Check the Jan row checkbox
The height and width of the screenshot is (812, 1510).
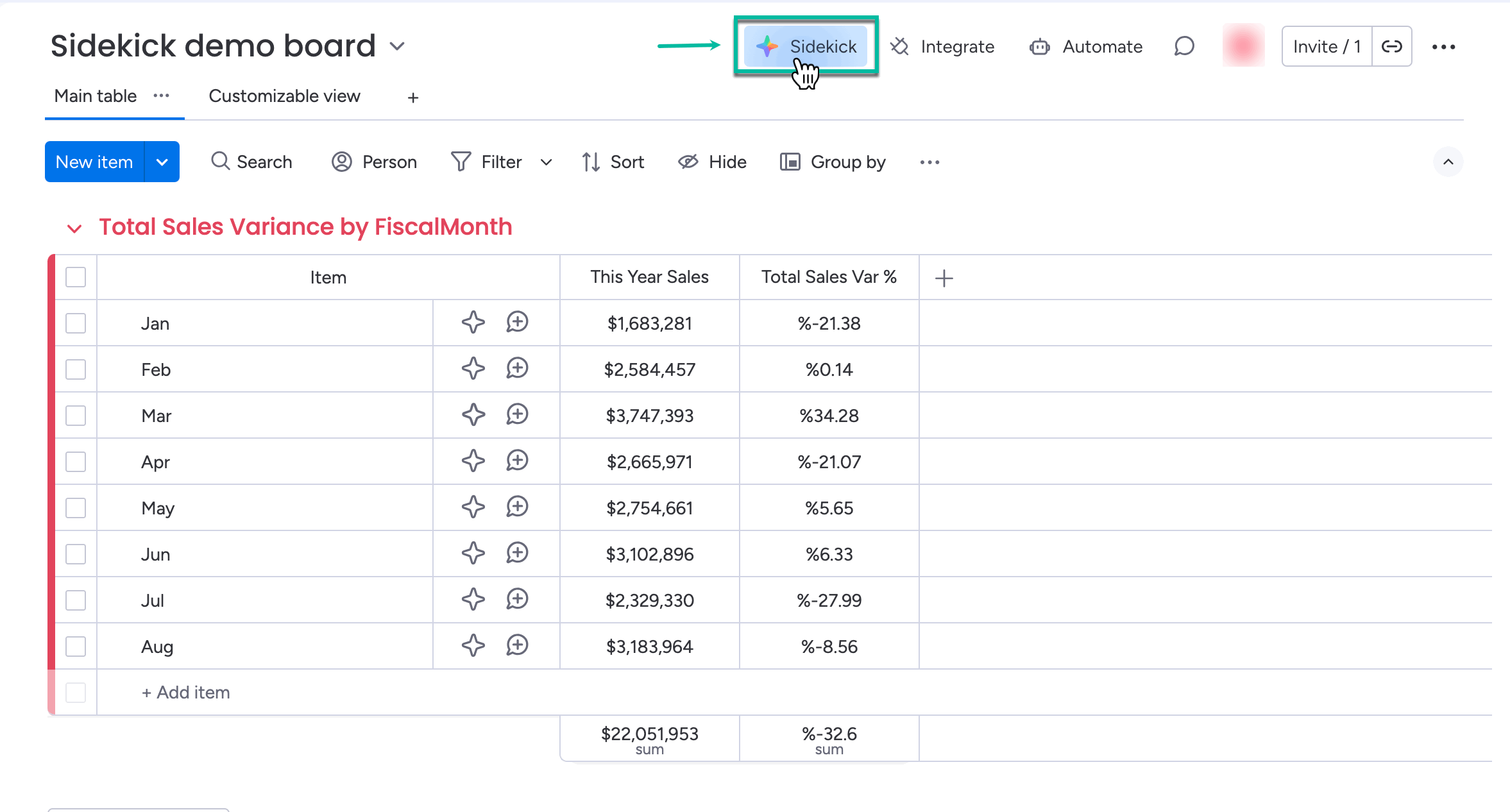pos(76,323)
